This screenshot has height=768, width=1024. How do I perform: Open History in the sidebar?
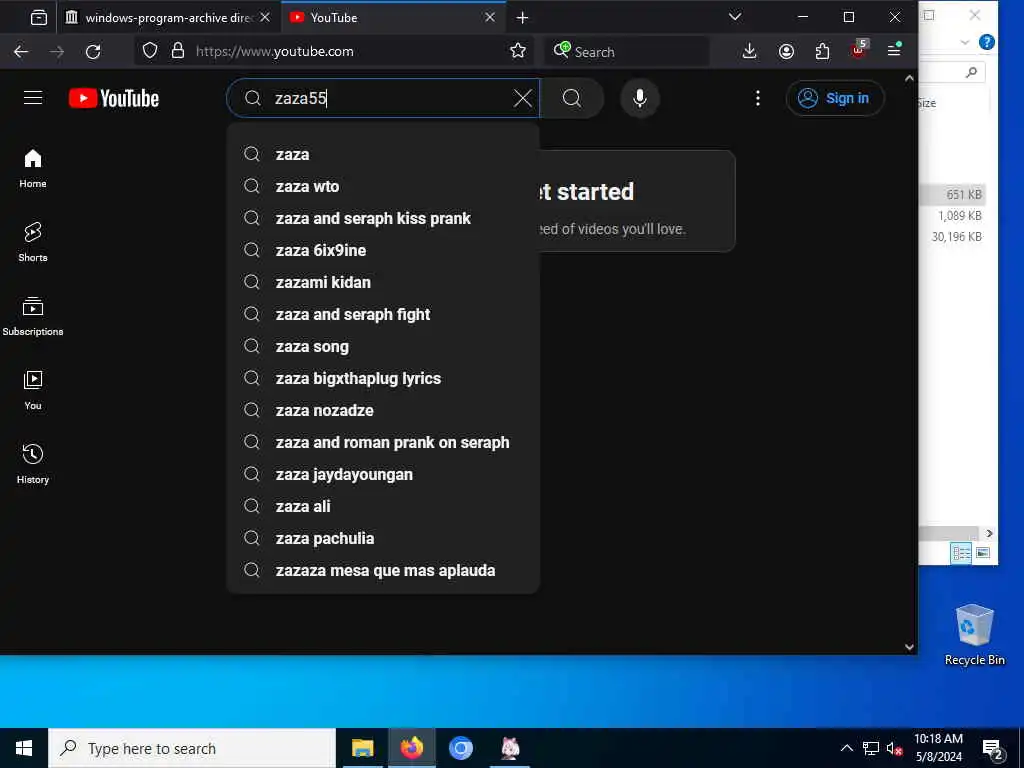33,464
